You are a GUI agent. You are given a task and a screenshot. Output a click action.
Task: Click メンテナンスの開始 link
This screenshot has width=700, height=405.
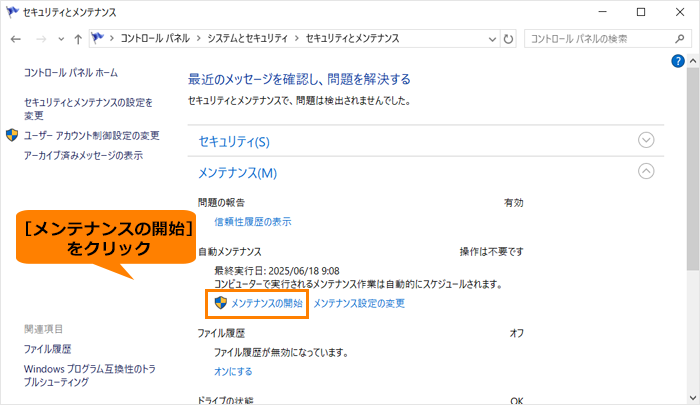pos(267,303)
